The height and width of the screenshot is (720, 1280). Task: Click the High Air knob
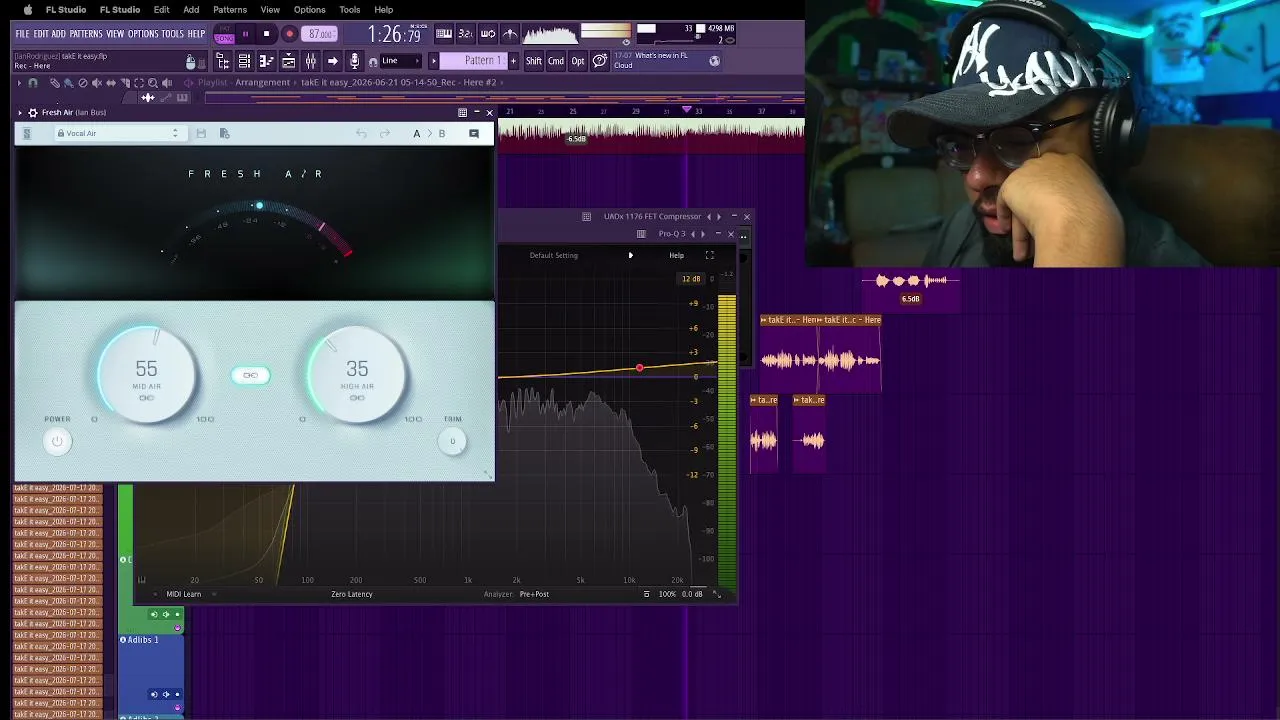tap(357, 375)
